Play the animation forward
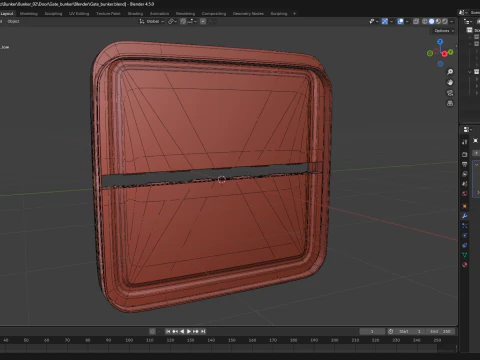Viewport: 480px width, 360px height. click(x=189, y=331)
